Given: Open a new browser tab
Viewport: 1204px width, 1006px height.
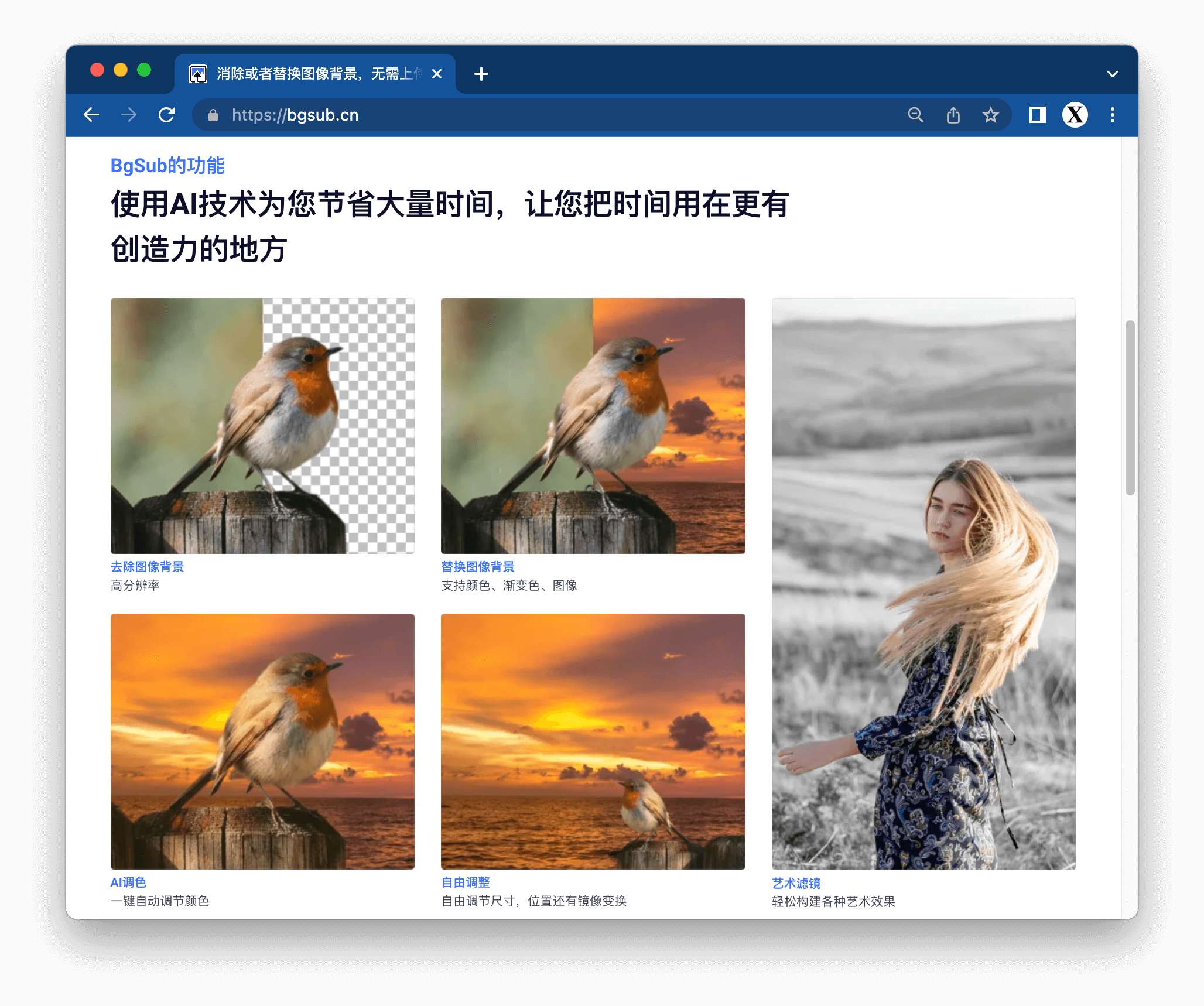Looking at the screenshot, I should (481, 74).
